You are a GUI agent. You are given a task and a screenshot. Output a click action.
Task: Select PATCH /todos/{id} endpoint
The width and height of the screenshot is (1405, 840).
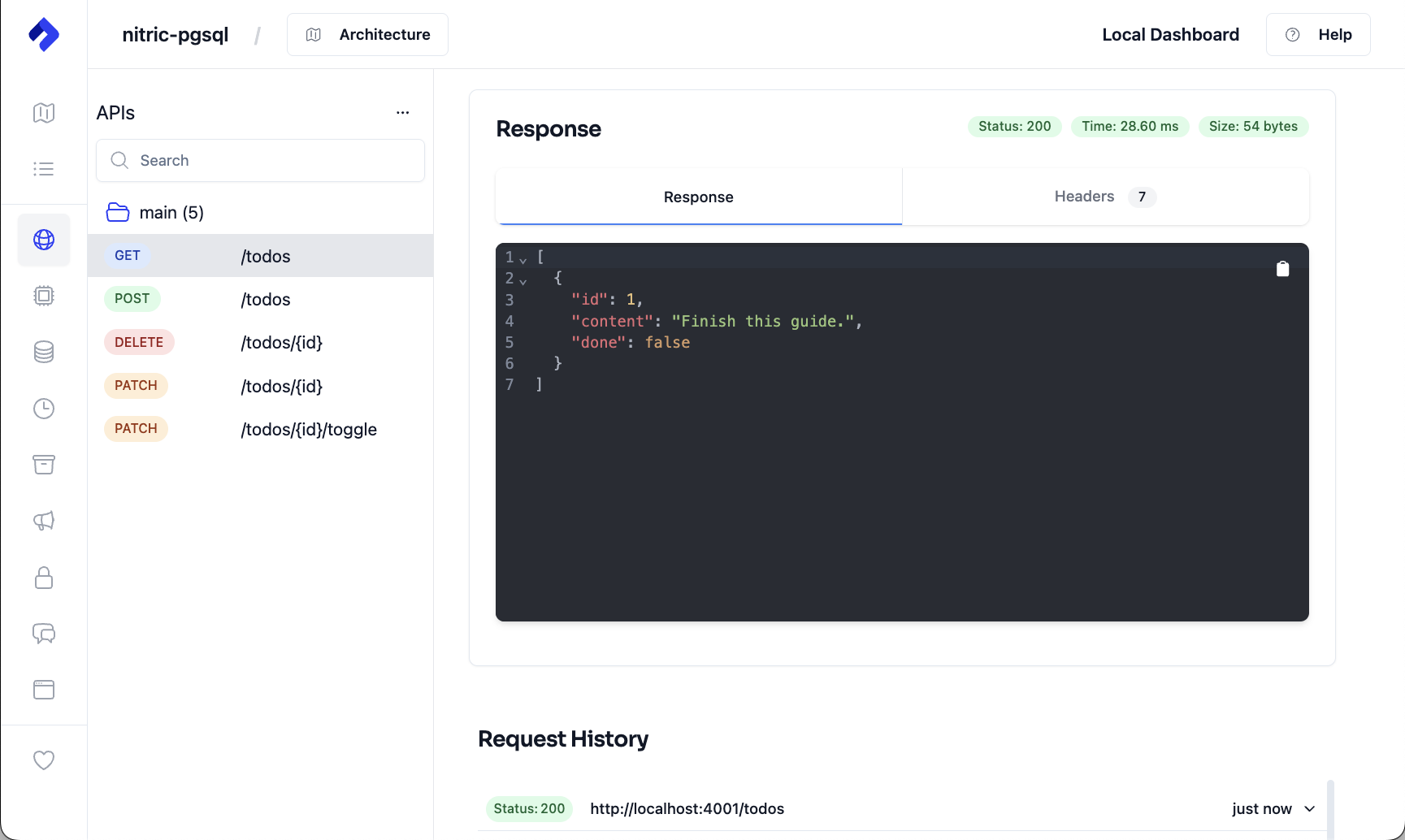click(260, 386)
